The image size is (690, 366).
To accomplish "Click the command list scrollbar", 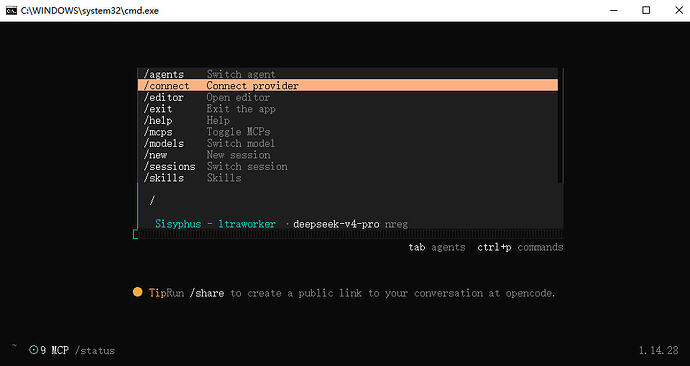I will [x=561, y=125].
